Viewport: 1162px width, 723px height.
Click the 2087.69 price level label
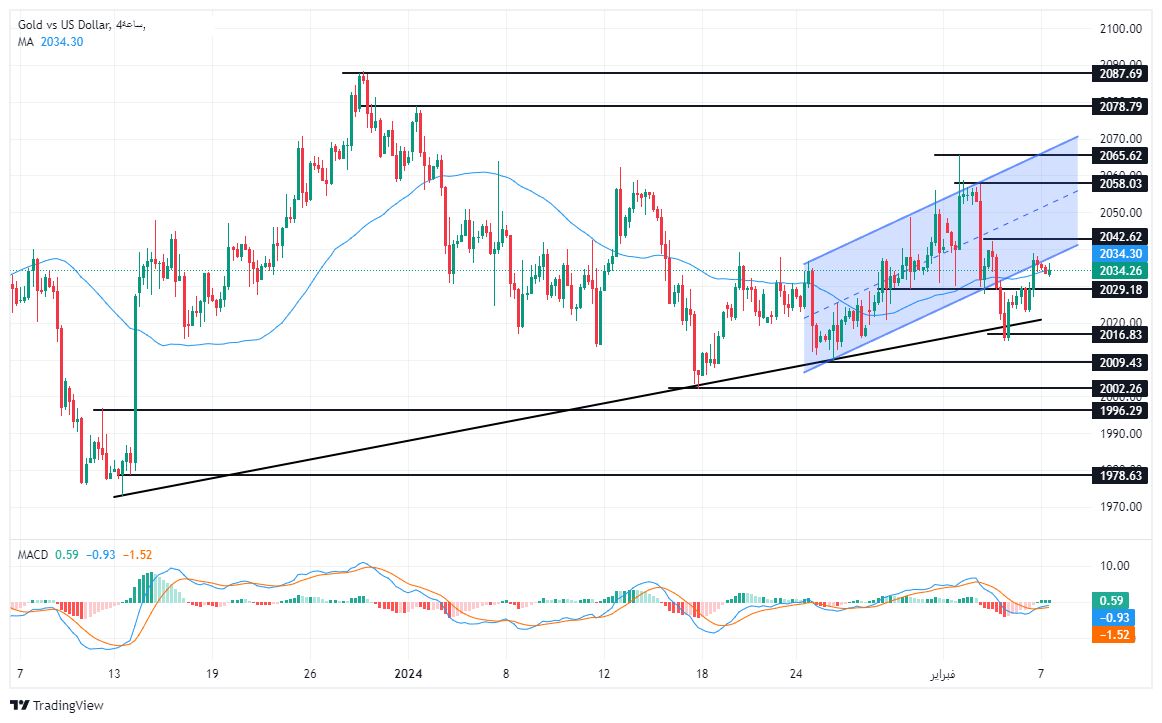pos(1120,73)
